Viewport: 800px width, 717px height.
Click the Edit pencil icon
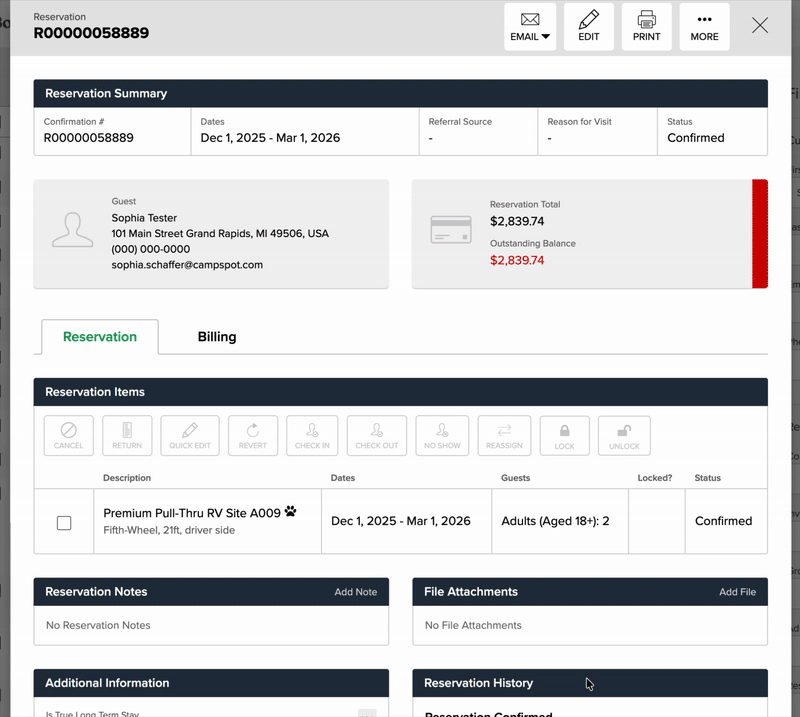[589, 27]
